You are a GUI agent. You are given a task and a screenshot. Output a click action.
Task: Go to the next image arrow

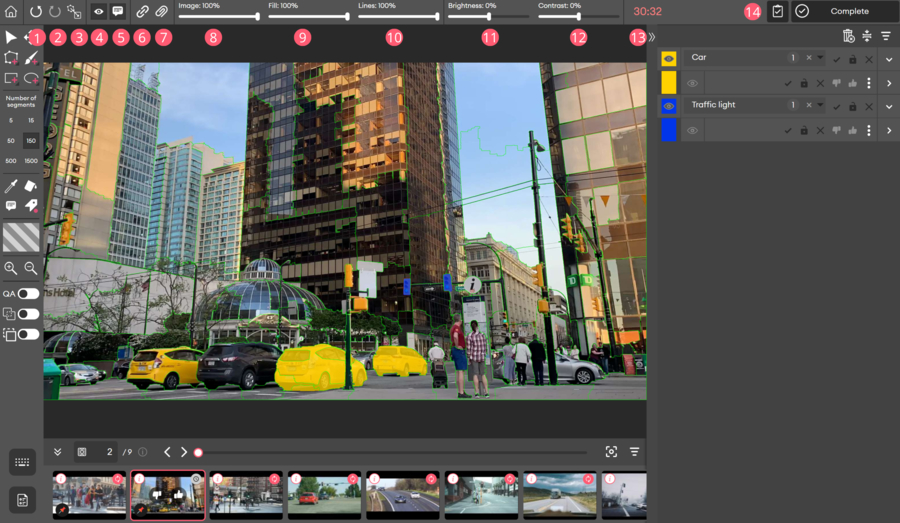pyautogui.click(x=184, y=452)
